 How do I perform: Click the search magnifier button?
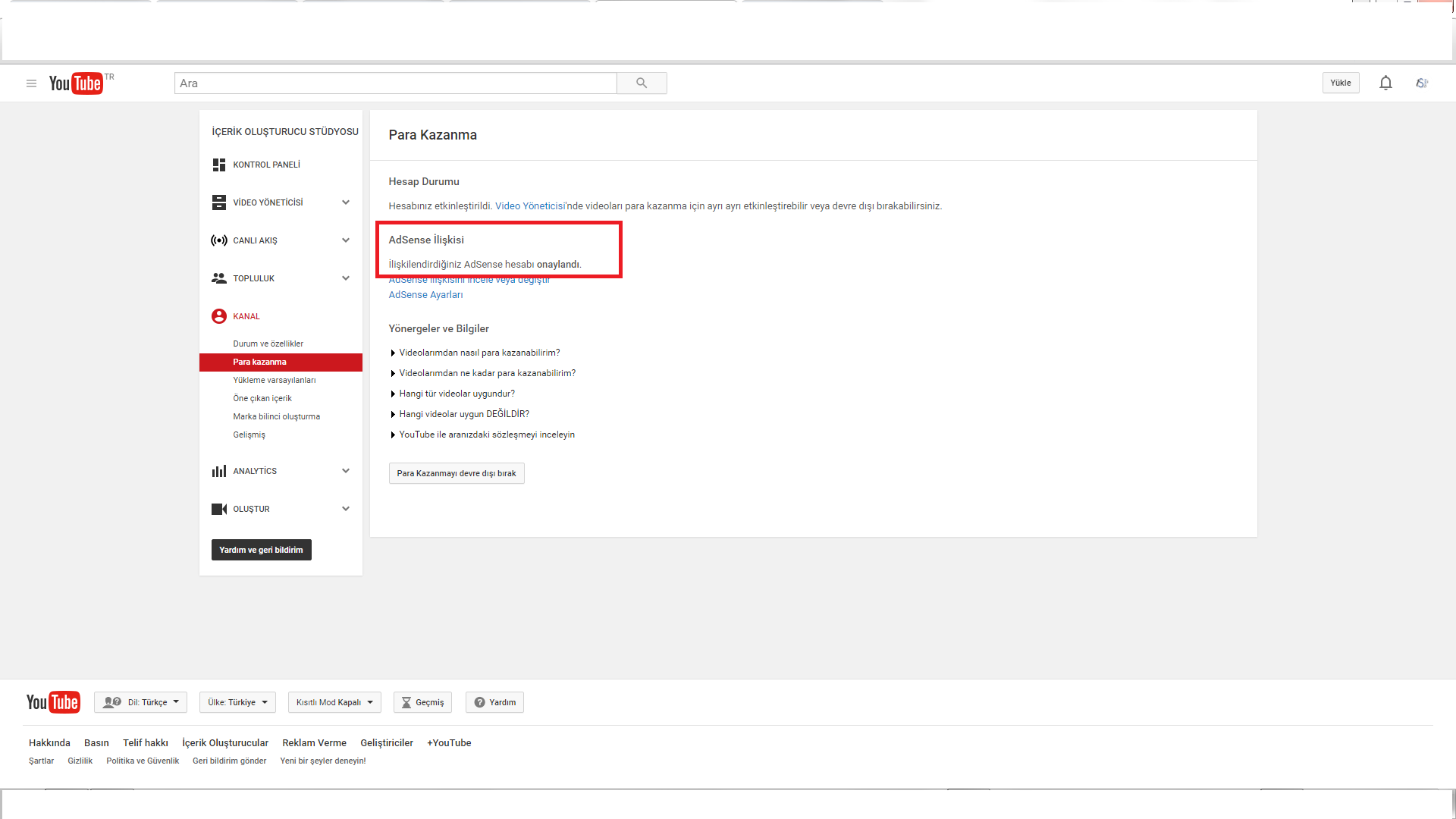[x=642, y=83]
